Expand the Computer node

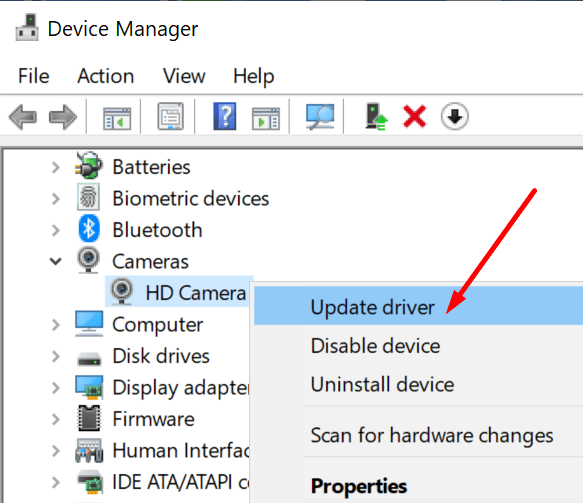click(56, 325)
